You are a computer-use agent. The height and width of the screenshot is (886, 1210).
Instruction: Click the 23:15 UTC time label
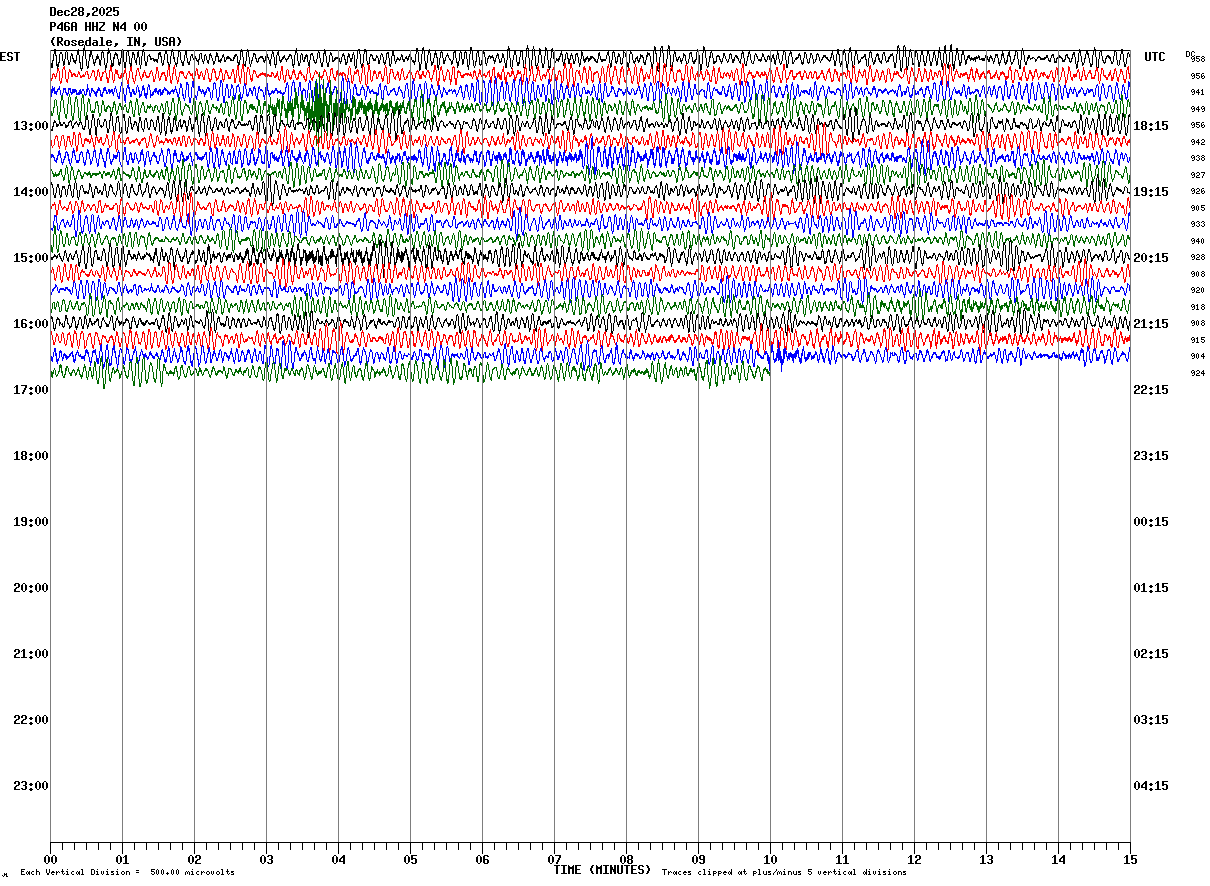[x=1150, y=456]
